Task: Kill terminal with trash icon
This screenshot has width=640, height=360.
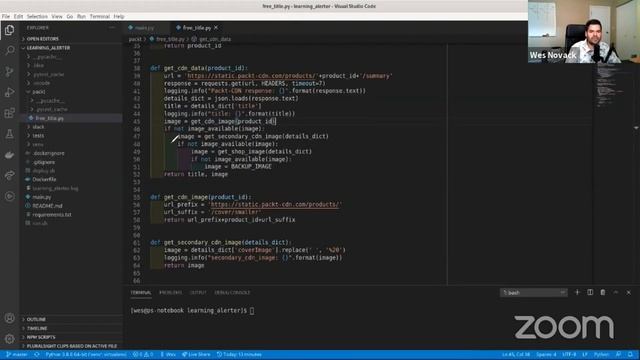Action: (x=603, y=292)
